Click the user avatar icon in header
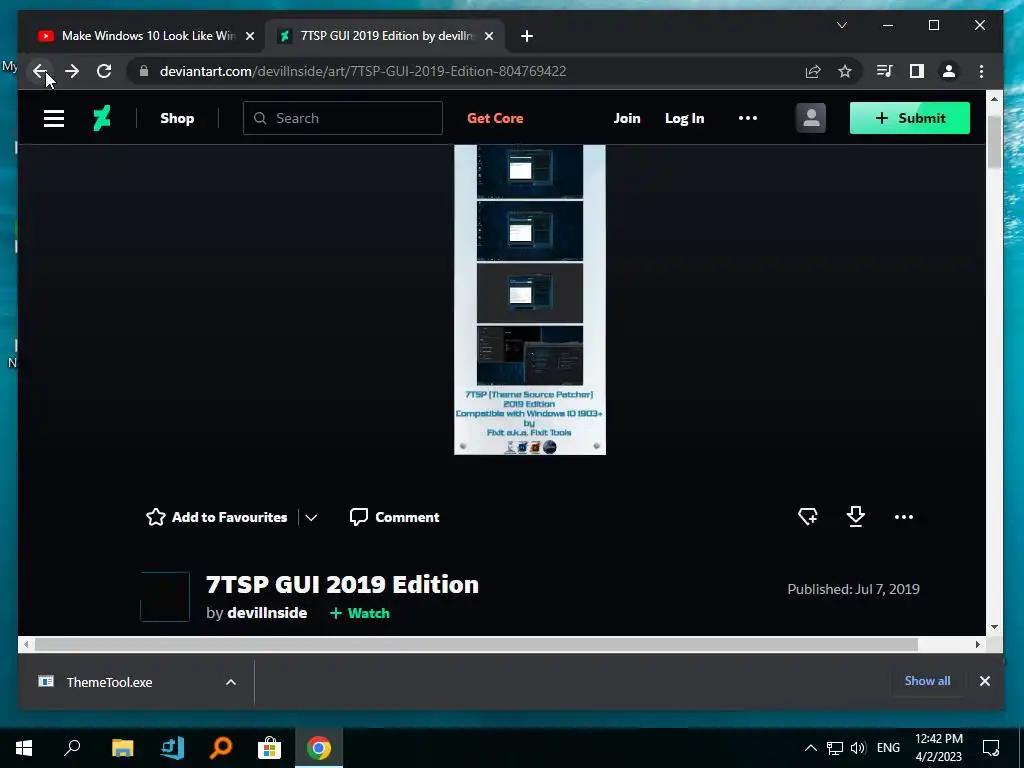1024x768 pixels. 811,118
